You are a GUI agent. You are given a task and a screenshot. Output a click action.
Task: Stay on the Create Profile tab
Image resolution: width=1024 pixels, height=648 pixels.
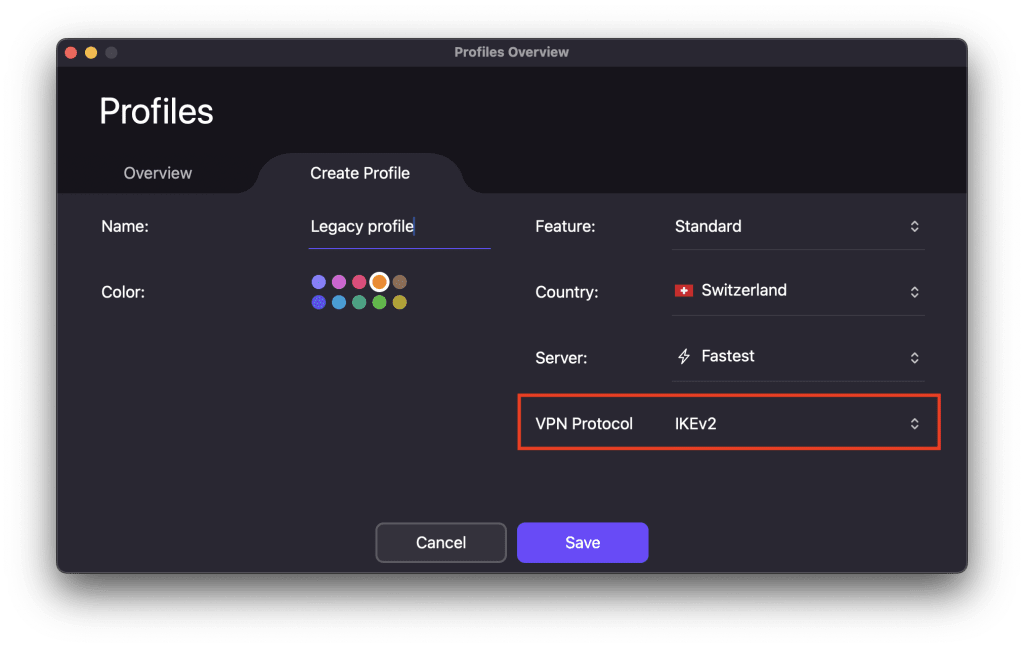click(x=359, y=172)
